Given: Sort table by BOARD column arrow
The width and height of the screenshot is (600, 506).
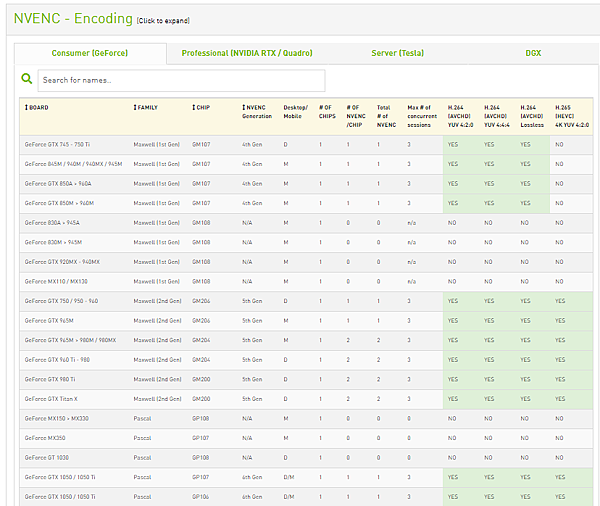Looking at the screenshot, I should (x=26, y=108).
